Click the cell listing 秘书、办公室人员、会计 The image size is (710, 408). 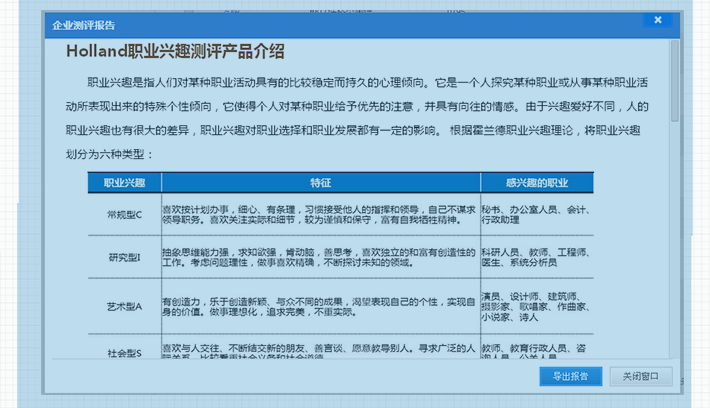(x=537, y=215)
